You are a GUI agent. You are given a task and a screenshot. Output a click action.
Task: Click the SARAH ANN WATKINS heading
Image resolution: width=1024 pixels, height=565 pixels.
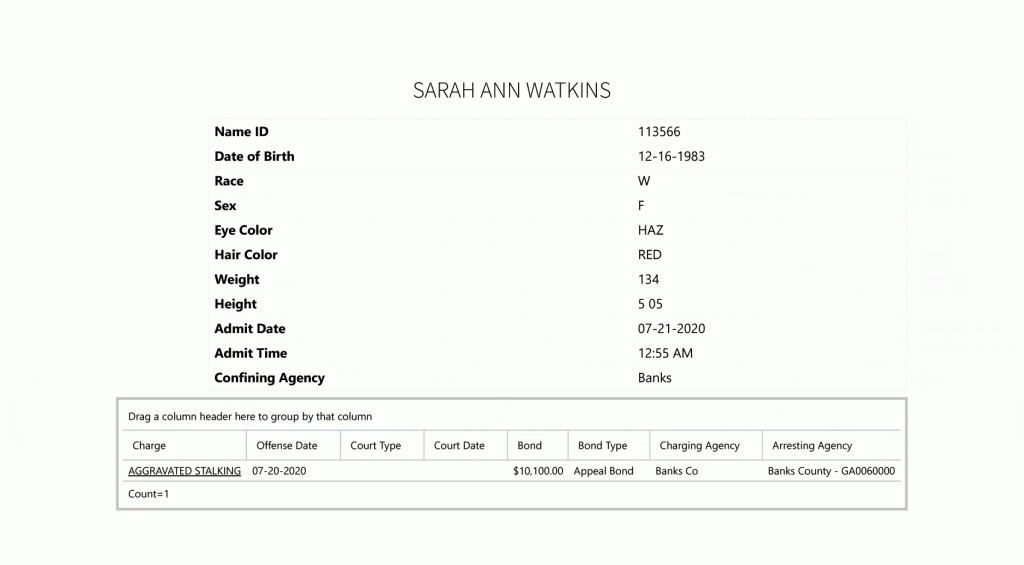click(511, 90)
